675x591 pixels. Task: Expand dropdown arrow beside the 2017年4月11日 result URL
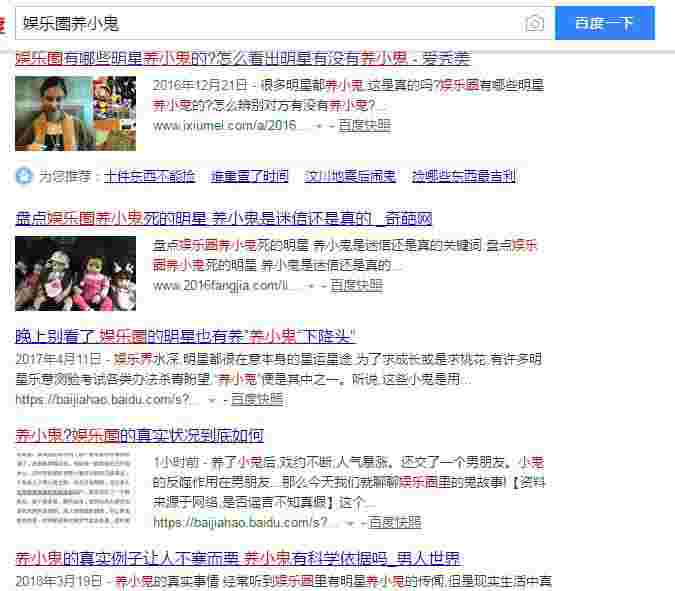coord(212,400)
